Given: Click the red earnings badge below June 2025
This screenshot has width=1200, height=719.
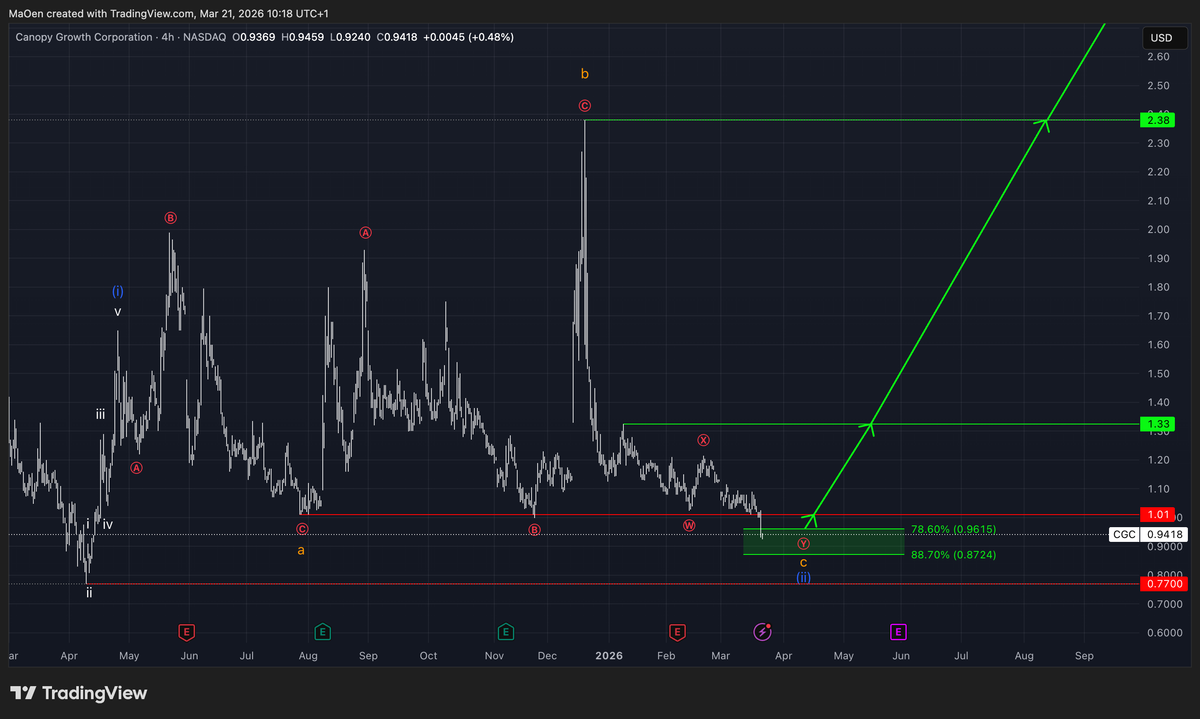Looking at the screenshot, I should coord(186,632).
